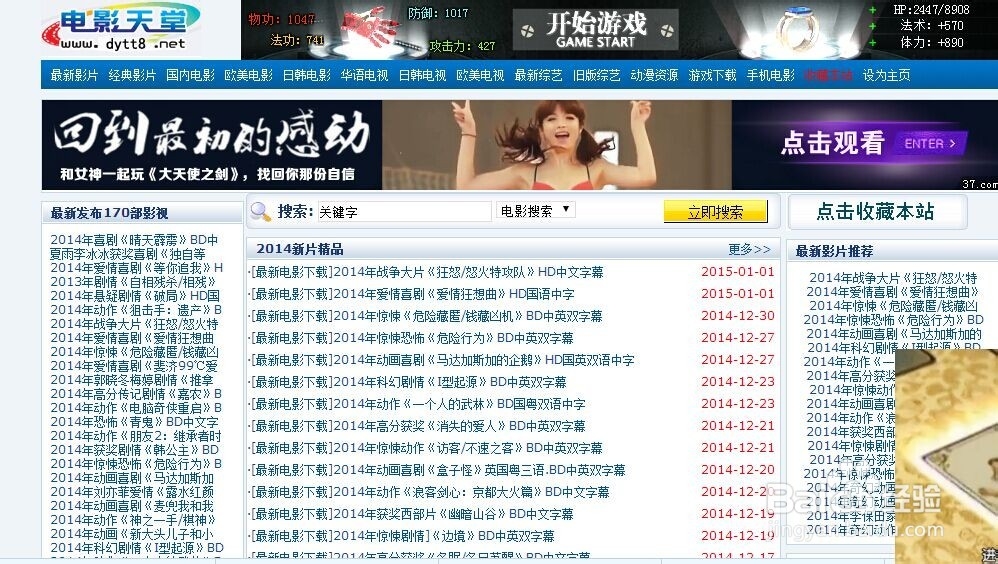The image size is (998, 564).
Task: Open the 动漫资源 nav item
Action: 654,75
